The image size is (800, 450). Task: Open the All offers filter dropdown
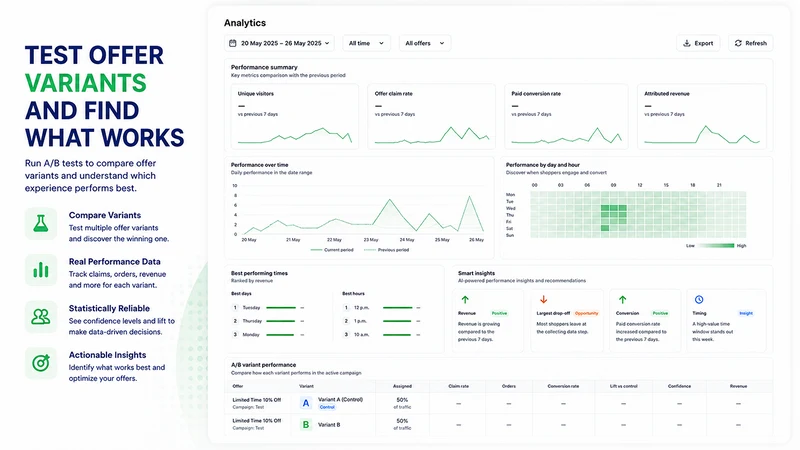(x=425, y=43)
